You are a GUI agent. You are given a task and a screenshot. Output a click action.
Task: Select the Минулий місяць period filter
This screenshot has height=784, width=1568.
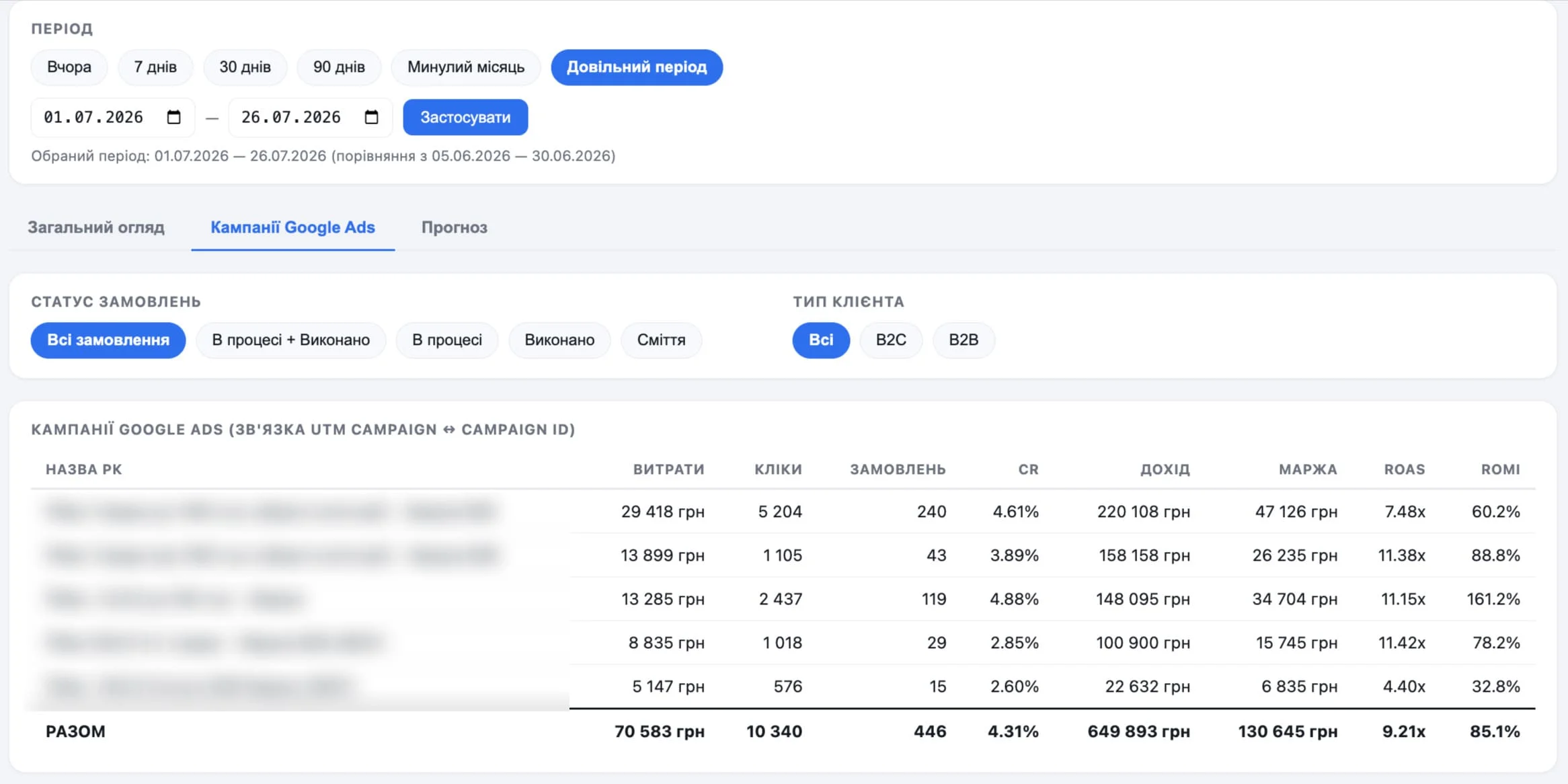point(466,67)
